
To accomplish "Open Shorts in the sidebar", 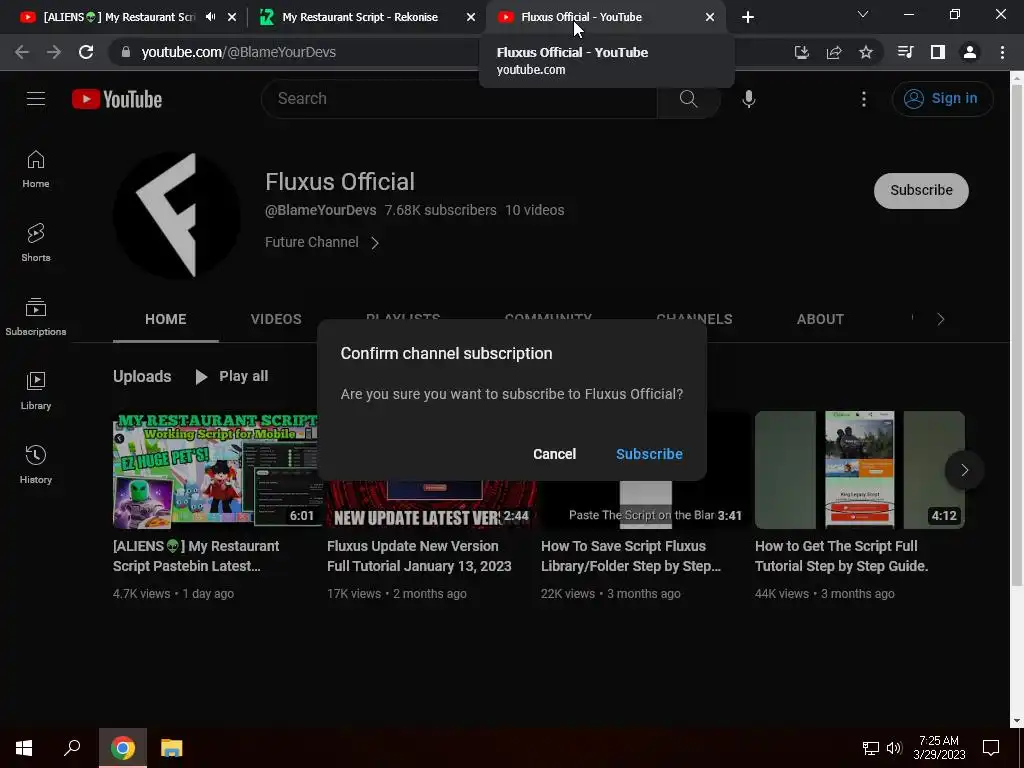I will [36, 243].
